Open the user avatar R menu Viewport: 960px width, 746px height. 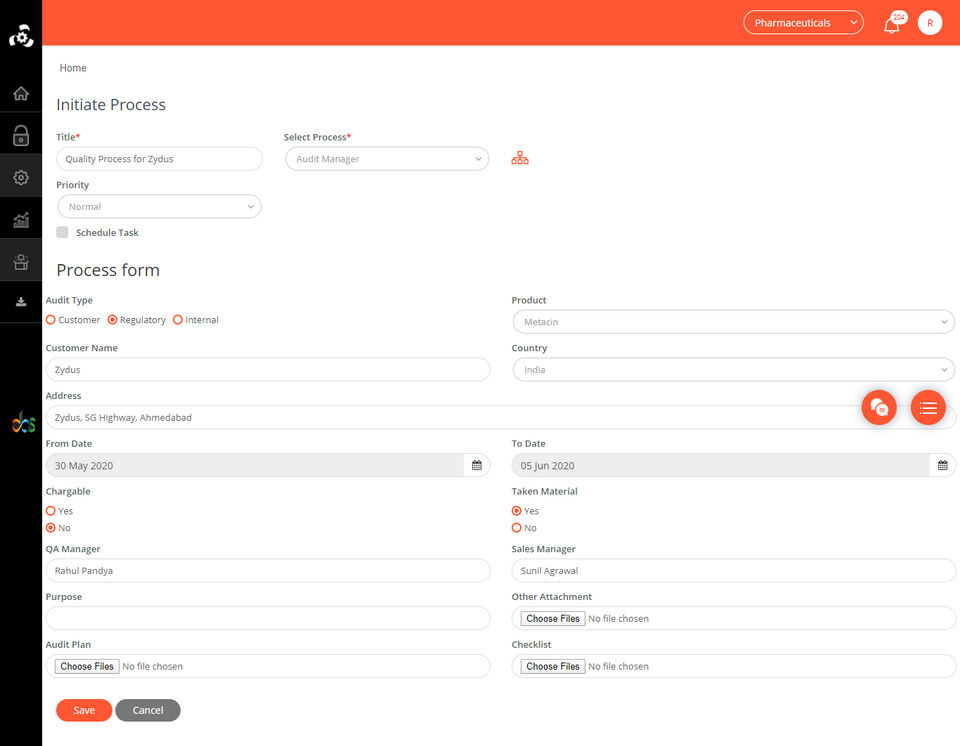click(x=929, y=23)
